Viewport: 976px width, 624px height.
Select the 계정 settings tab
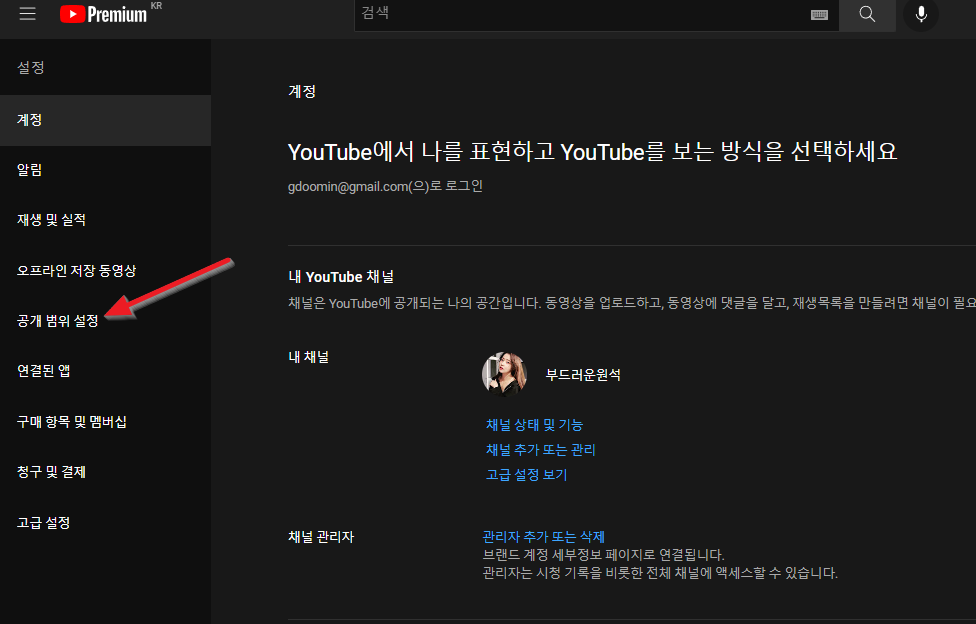click(x=105, y=120)
